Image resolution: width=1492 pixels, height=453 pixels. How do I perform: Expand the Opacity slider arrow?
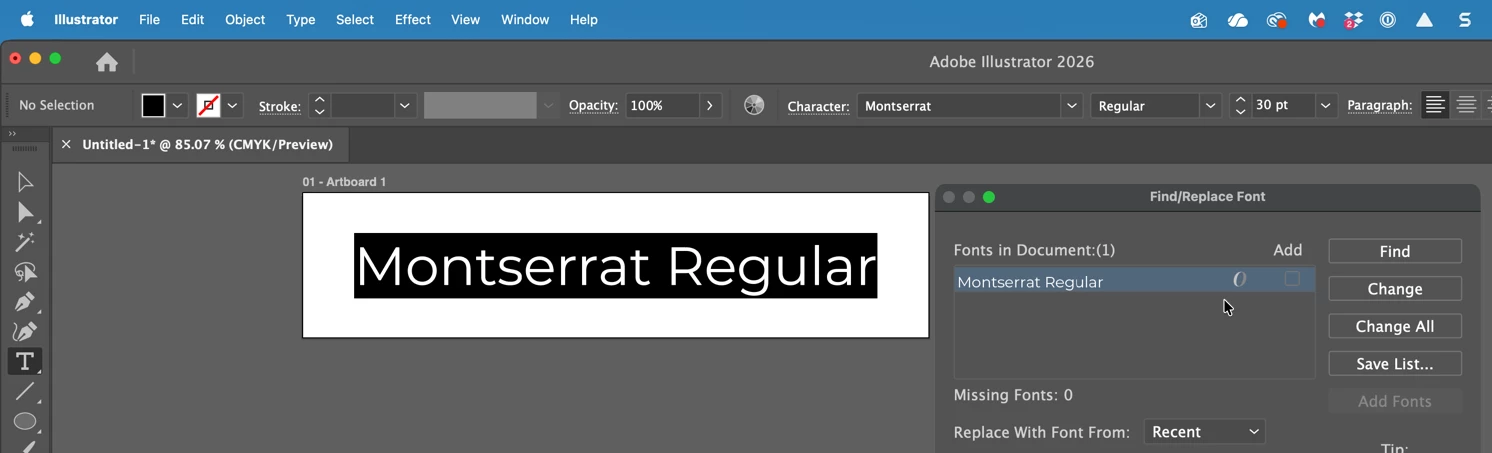(x=710, y=105)
